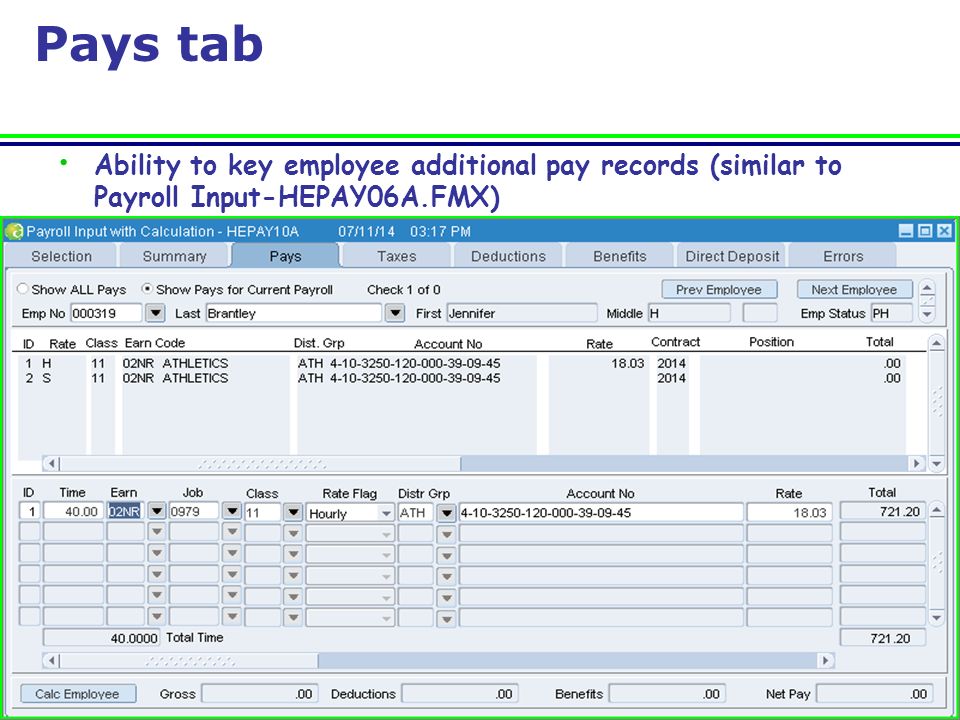Click the Next Employee button
960x720 pixels.
(x=855, y=290)
